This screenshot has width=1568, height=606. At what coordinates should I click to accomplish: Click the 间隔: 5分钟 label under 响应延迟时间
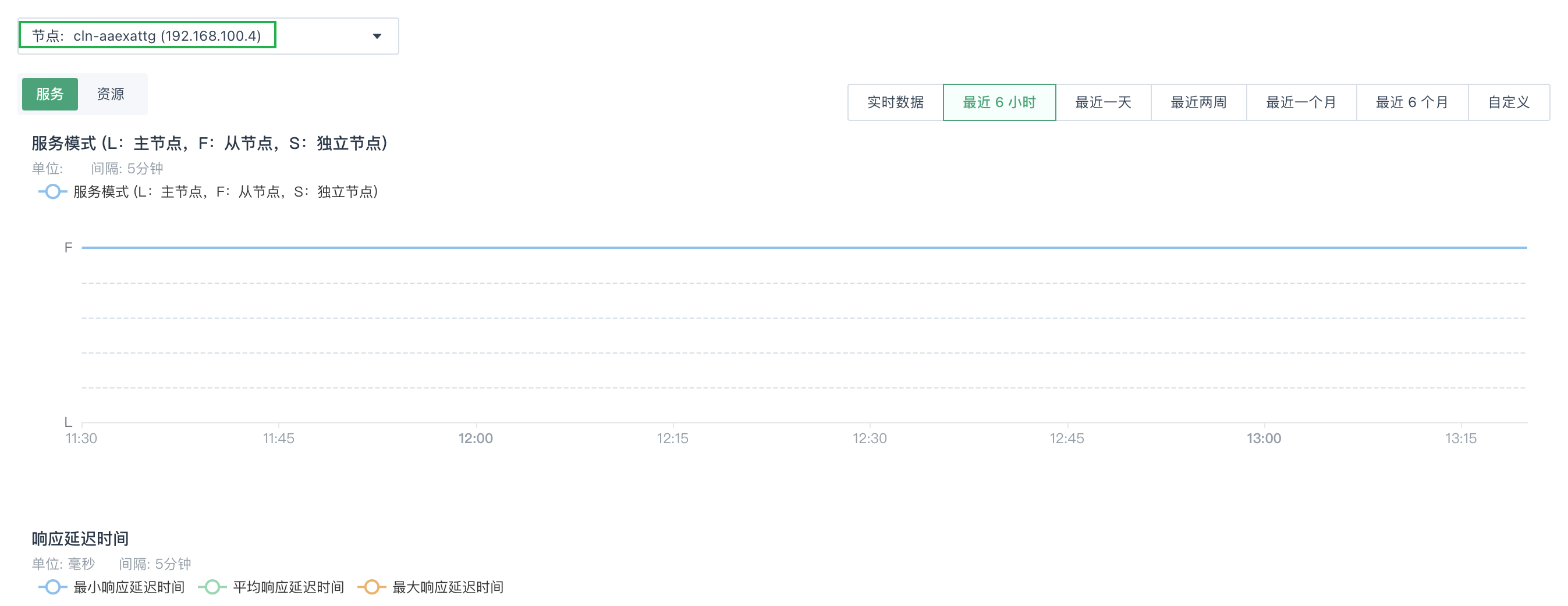click(x=155, y=564)
